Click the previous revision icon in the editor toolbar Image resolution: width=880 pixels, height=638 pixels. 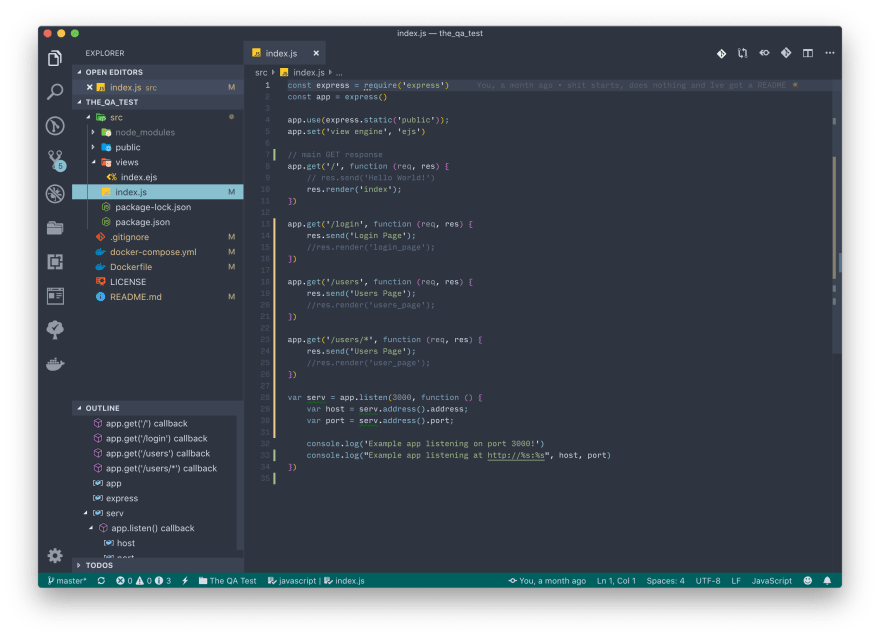tap(764, 53)
